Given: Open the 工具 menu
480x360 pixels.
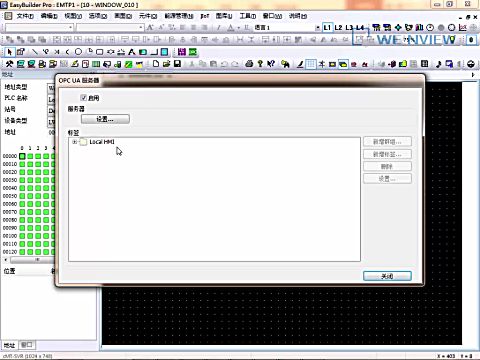Looking at the screenshot, I should (248, 16).
